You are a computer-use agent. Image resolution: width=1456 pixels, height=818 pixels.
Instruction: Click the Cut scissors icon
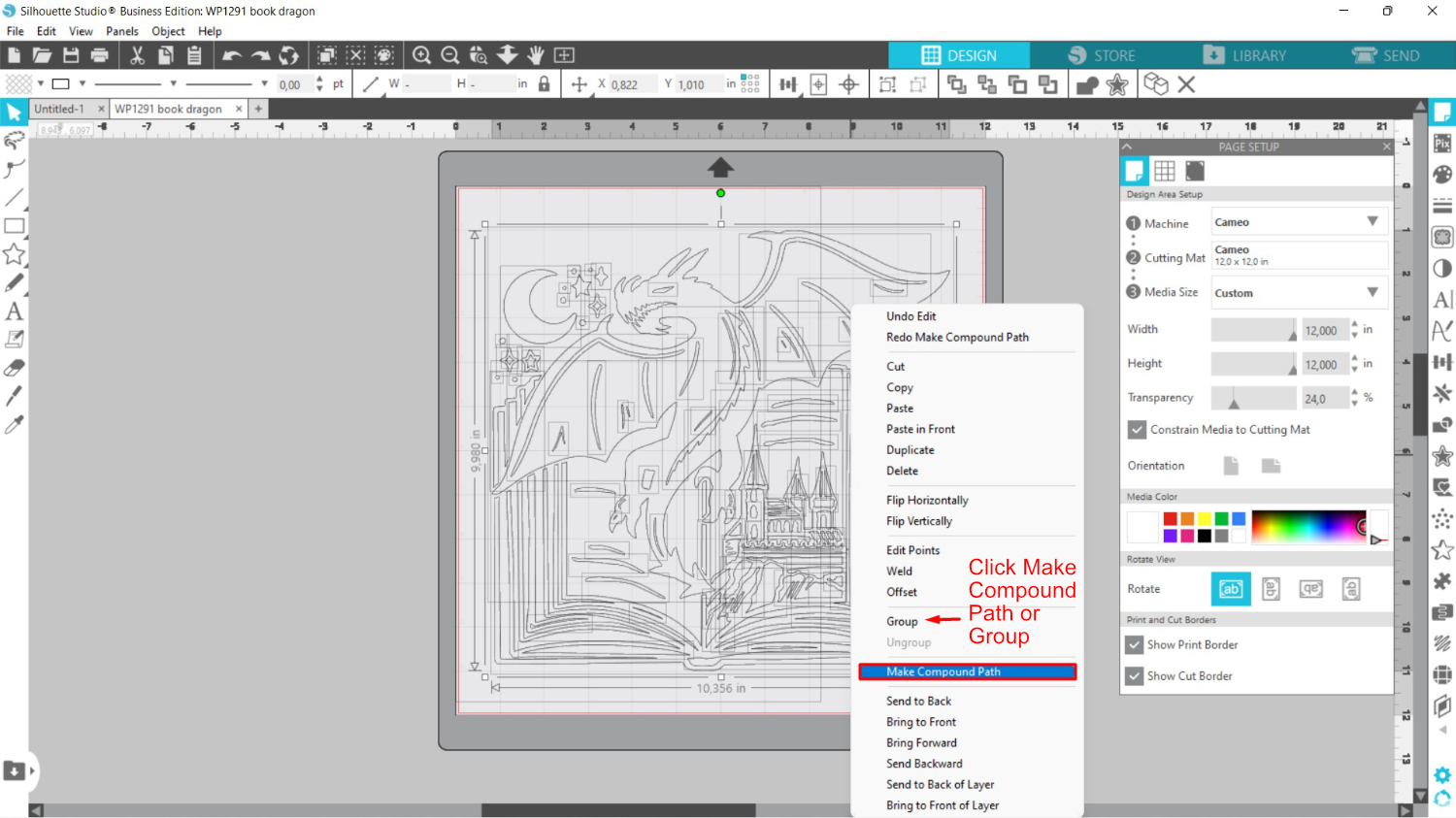[137, 55]
